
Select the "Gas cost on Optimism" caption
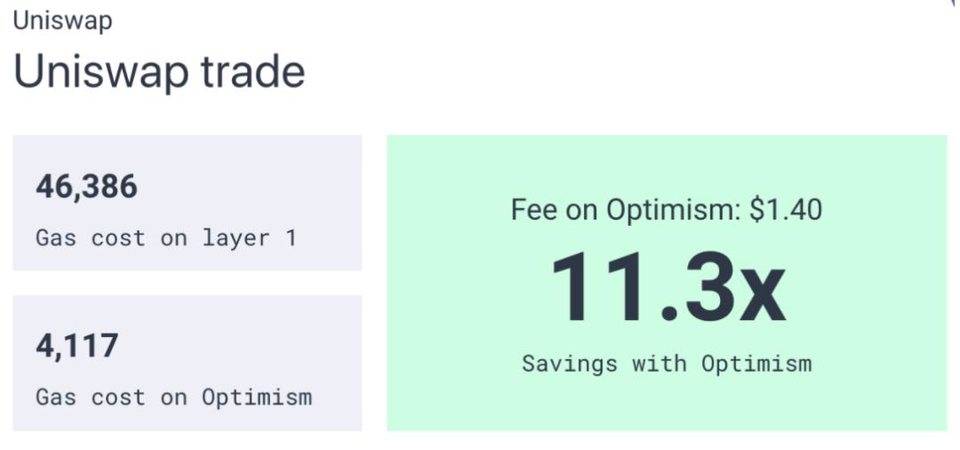[173, 397]
